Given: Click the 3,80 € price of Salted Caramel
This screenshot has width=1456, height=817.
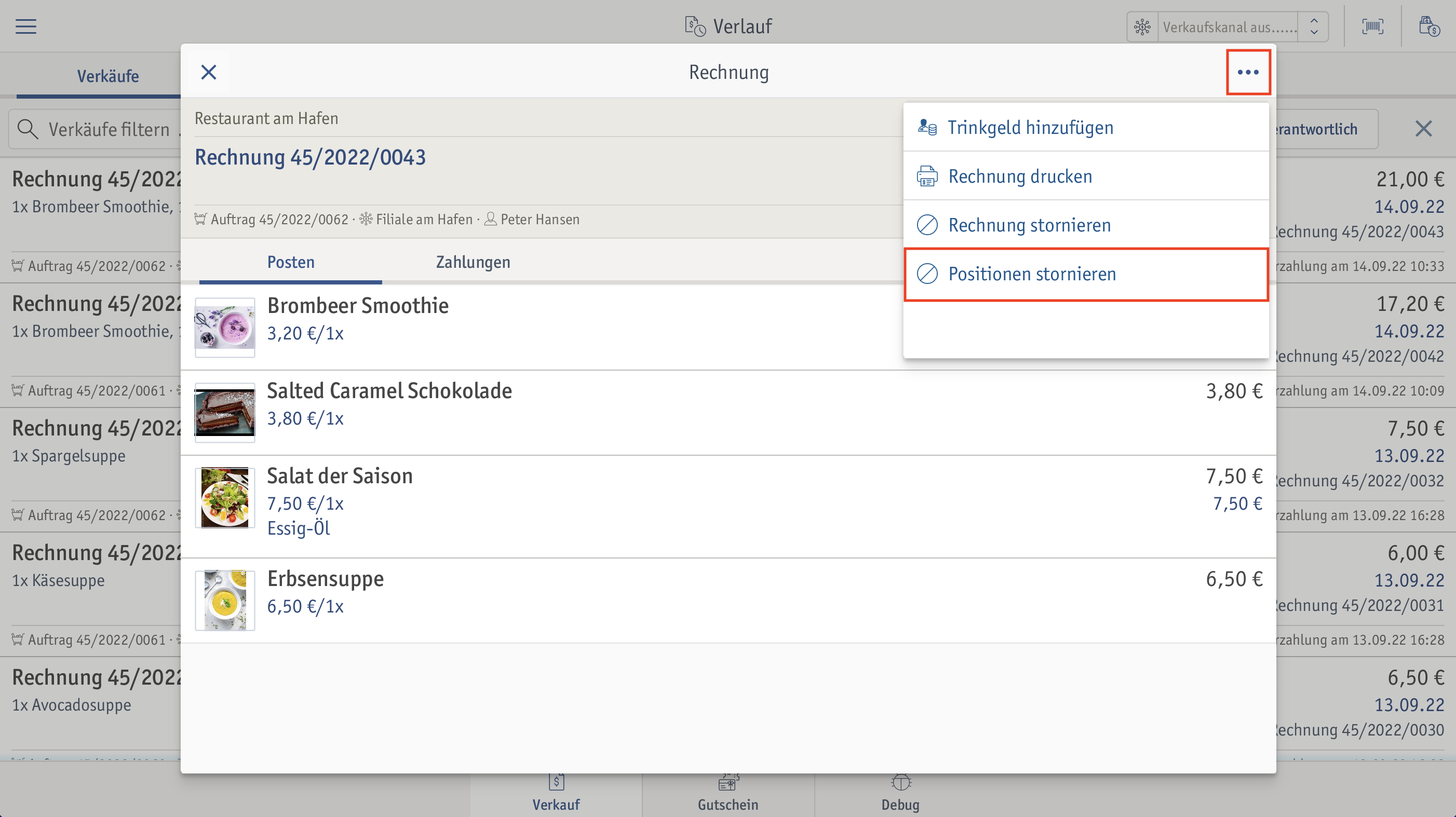Looking at the screenshot, I should tap(1234, 391).
